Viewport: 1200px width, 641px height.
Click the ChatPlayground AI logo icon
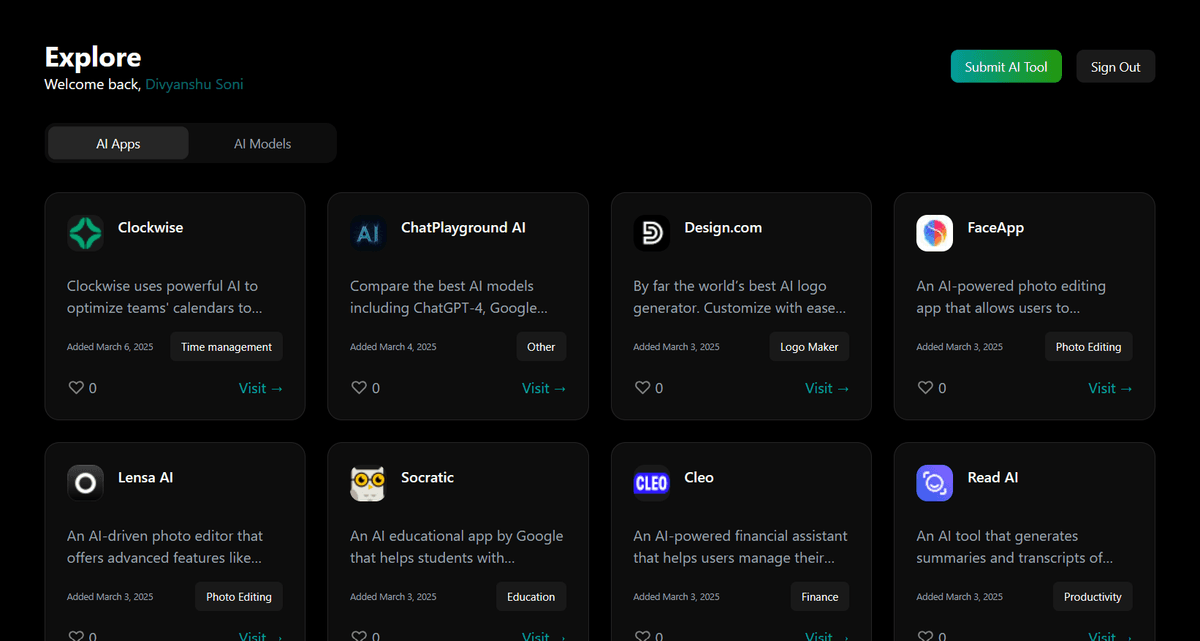tap(368, 233)
